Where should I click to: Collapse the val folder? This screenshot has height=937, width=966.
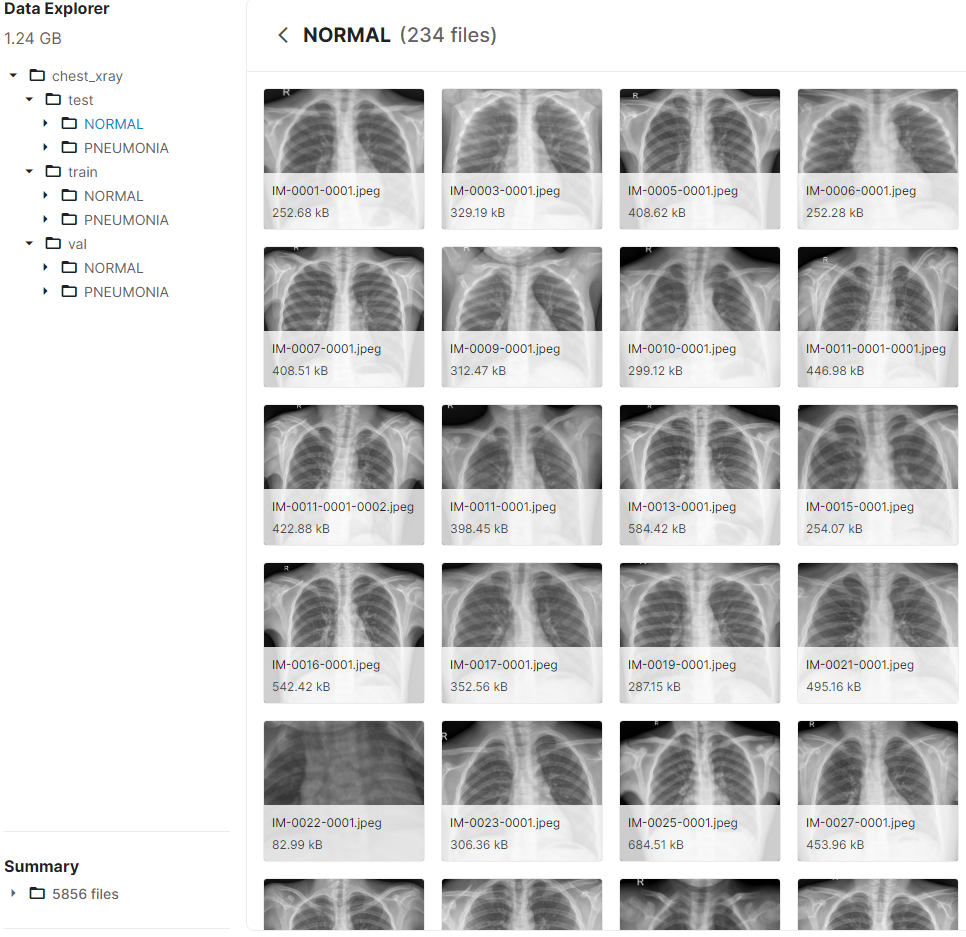coord(29,244)
